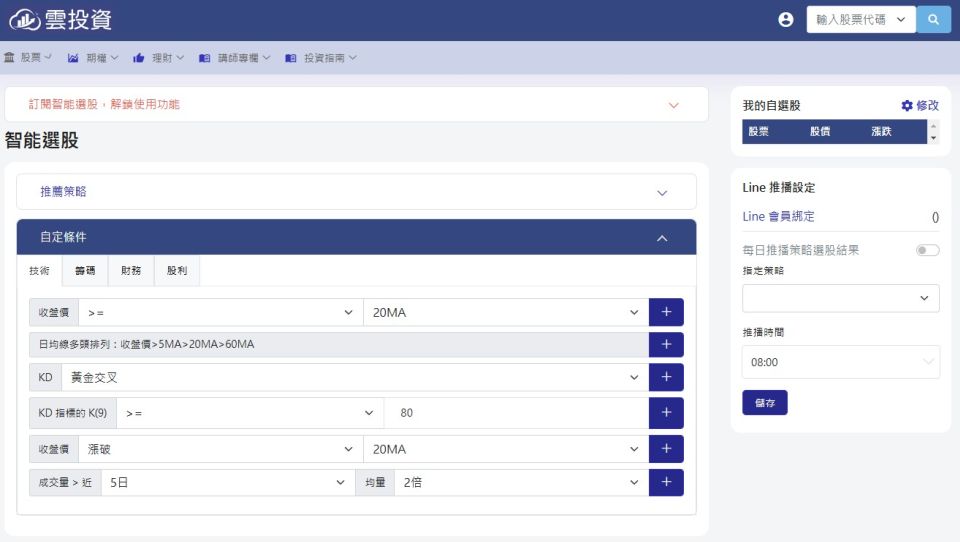960x542 pixels.
Task: Toggle 每日推播策略選股結果 switch
Action: [927, 250]
